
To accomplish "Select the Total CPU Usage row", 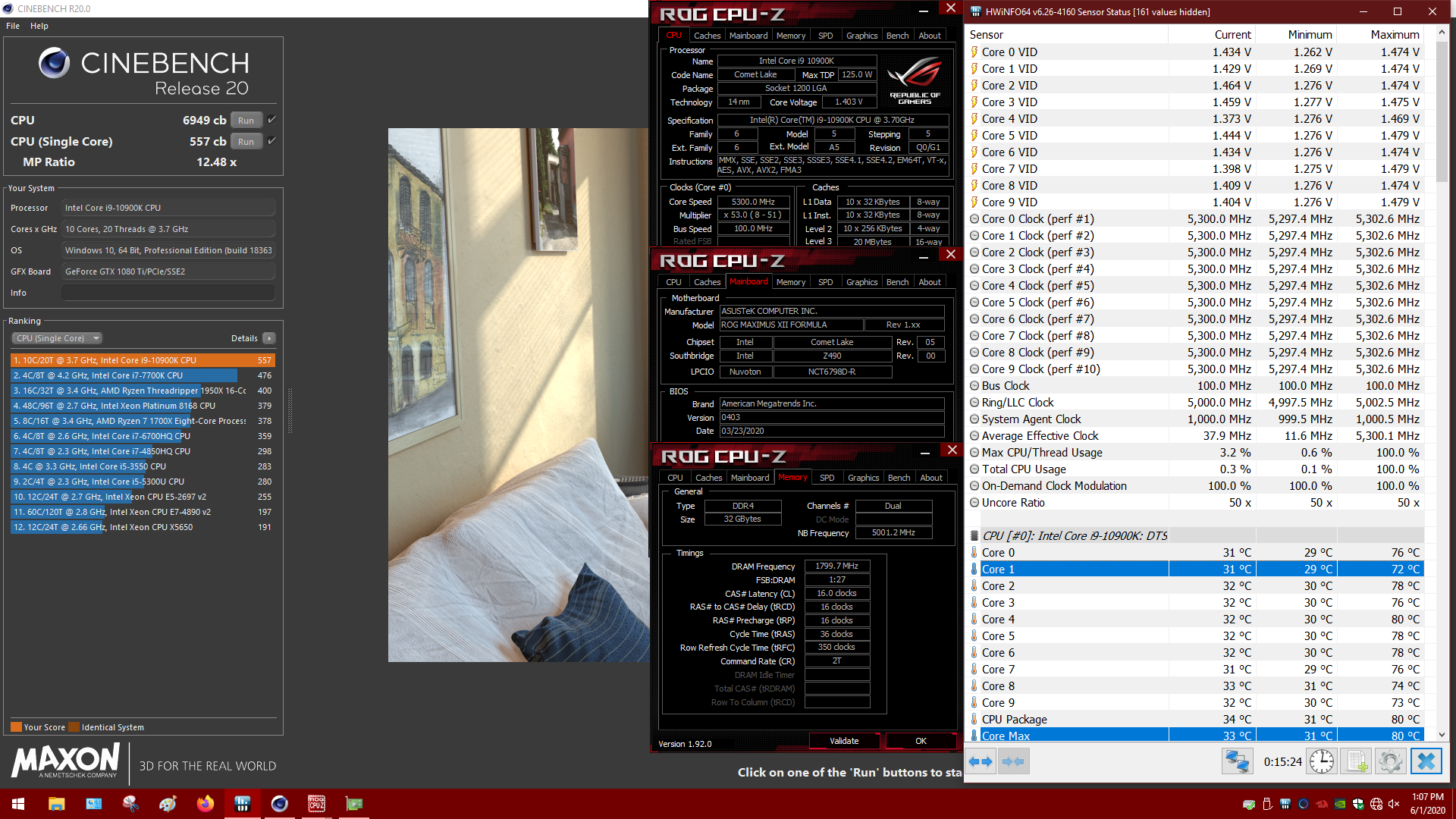I will coord(1196,469).
